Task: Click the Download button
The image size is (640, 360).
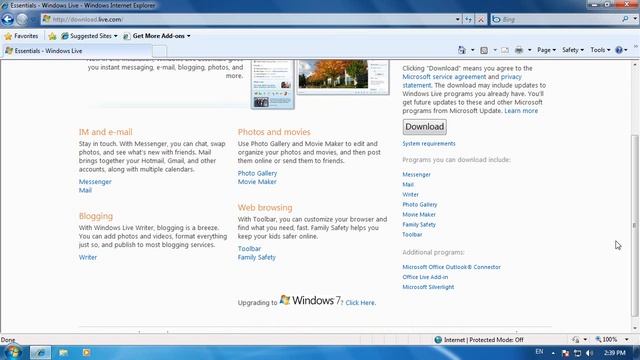Action: click(x=424, y=127)
